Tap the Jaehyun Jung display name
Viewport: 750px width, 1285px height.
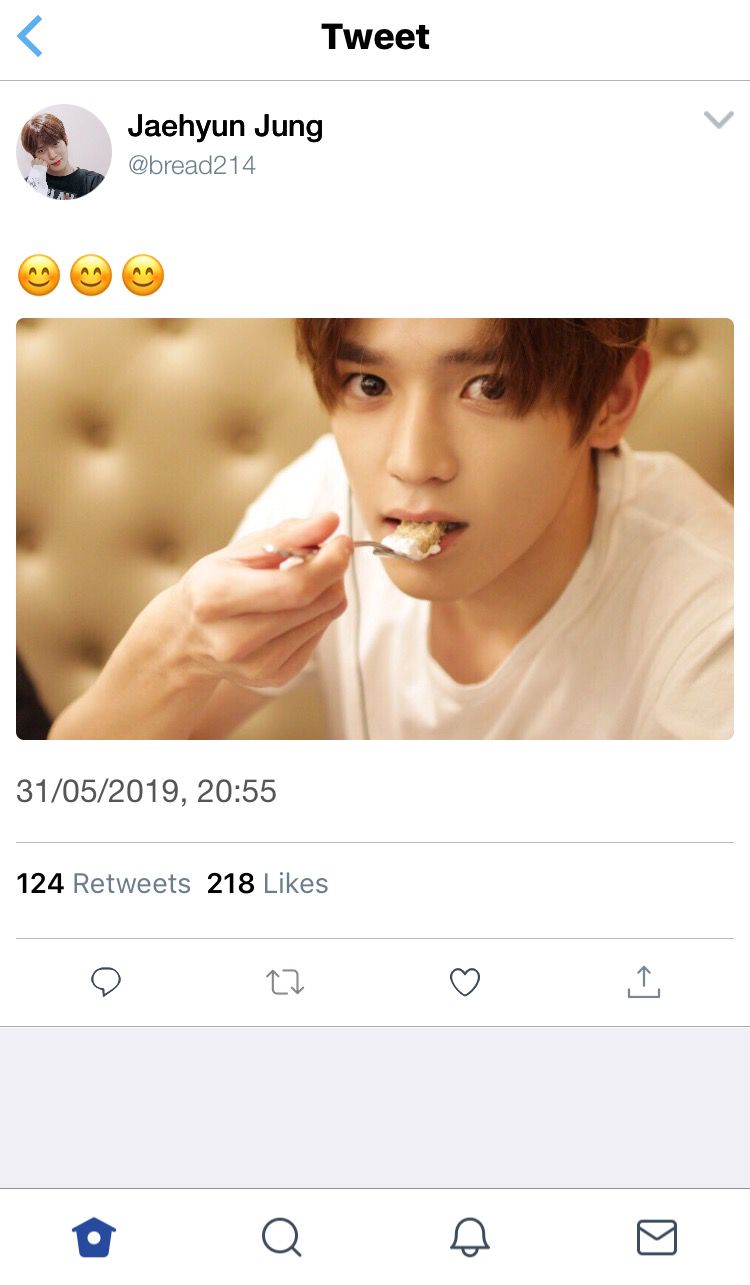[x=225, y=127]
